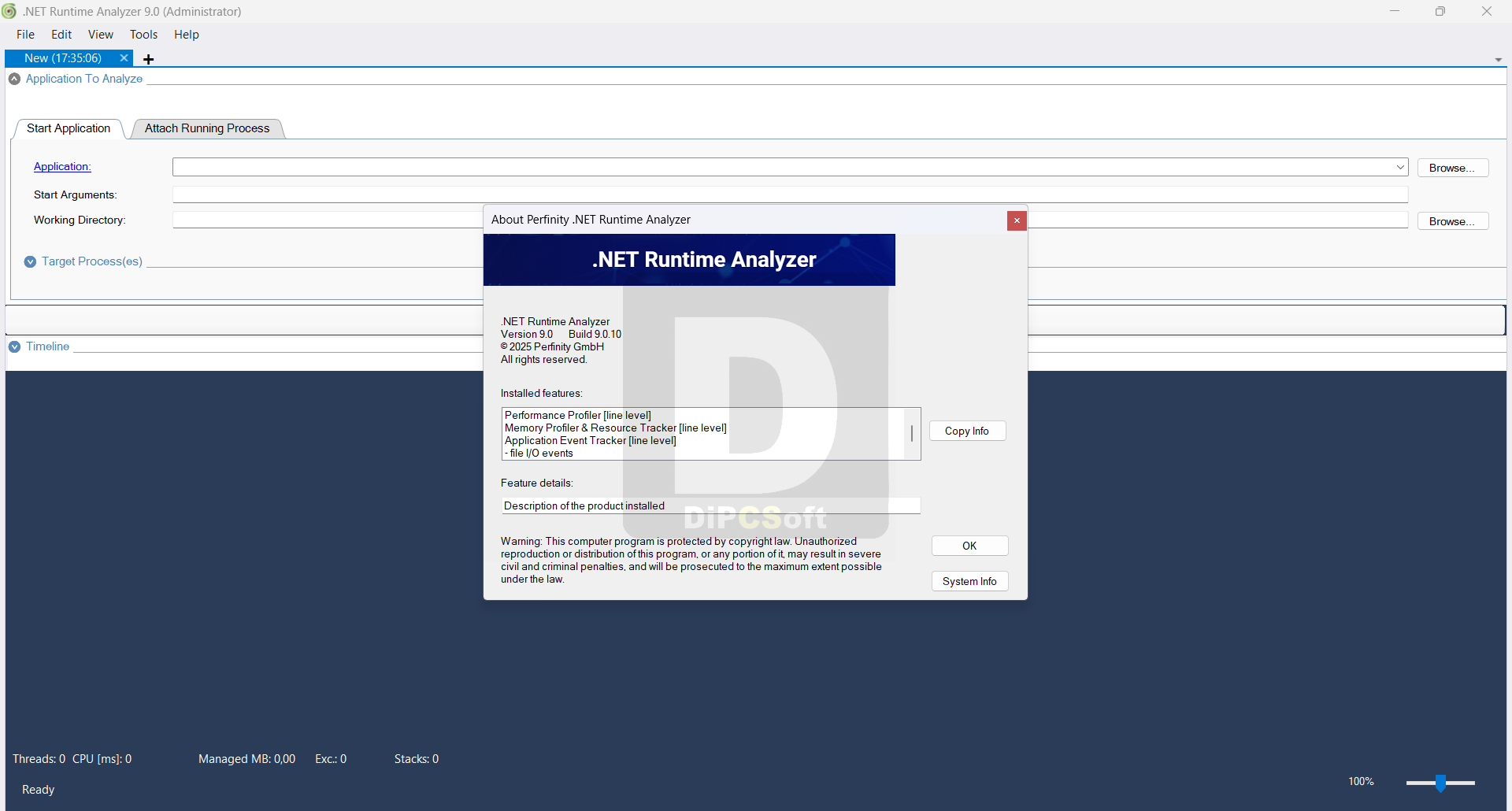Open System Info from About dialog
This screenshot has width=1512, height=811.
[969, 581]
